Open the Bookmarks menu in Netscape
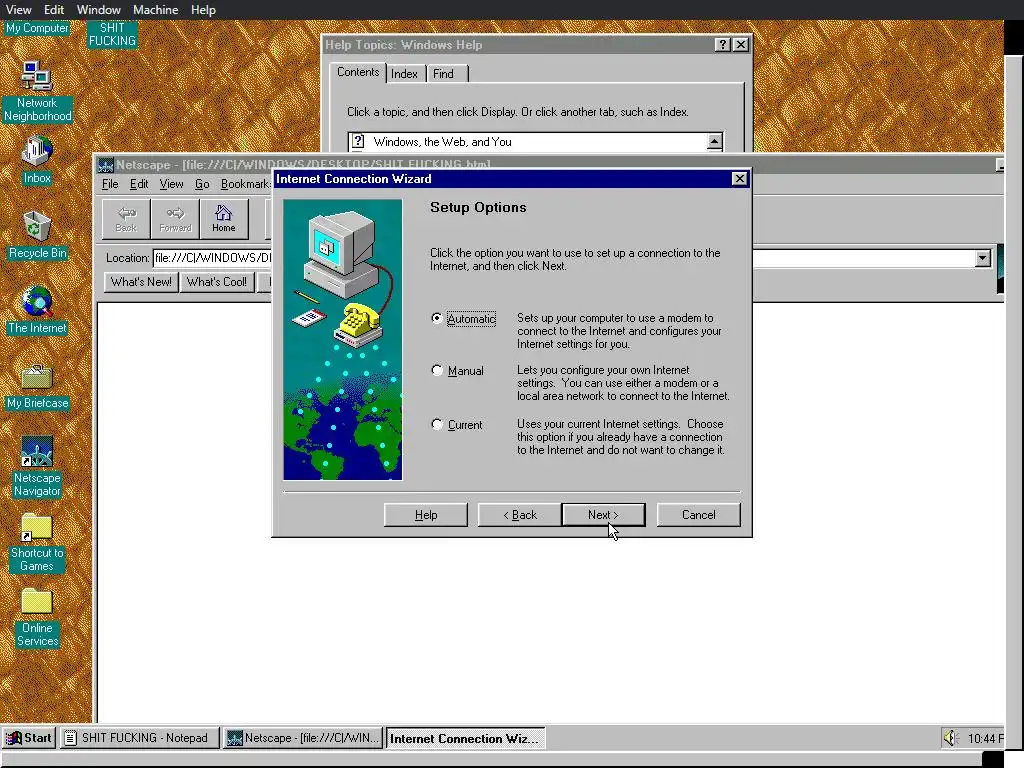The width and height of the screenshot is (1024, 768). click(x=245, y=184)
